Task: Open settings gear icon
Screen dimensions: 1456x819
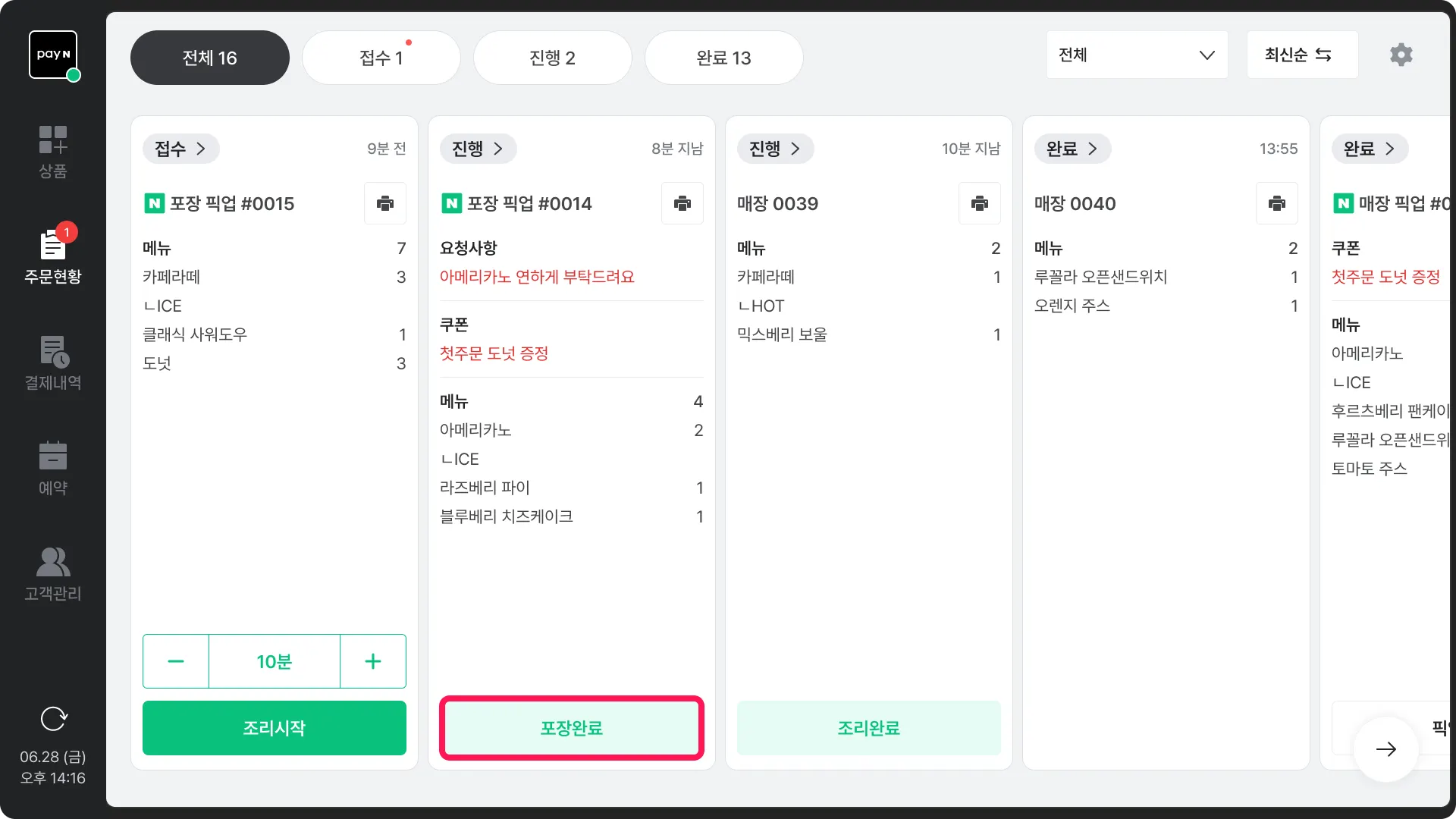Action: point(1401,55)
